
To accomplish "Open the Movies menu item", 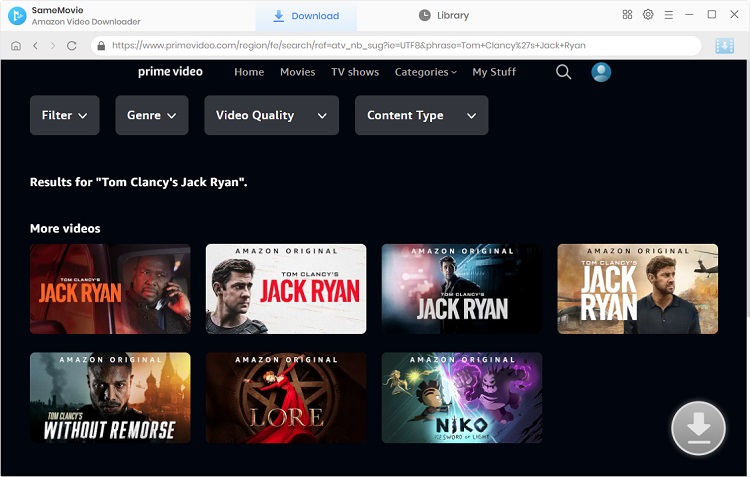I will tap(298, 72).
